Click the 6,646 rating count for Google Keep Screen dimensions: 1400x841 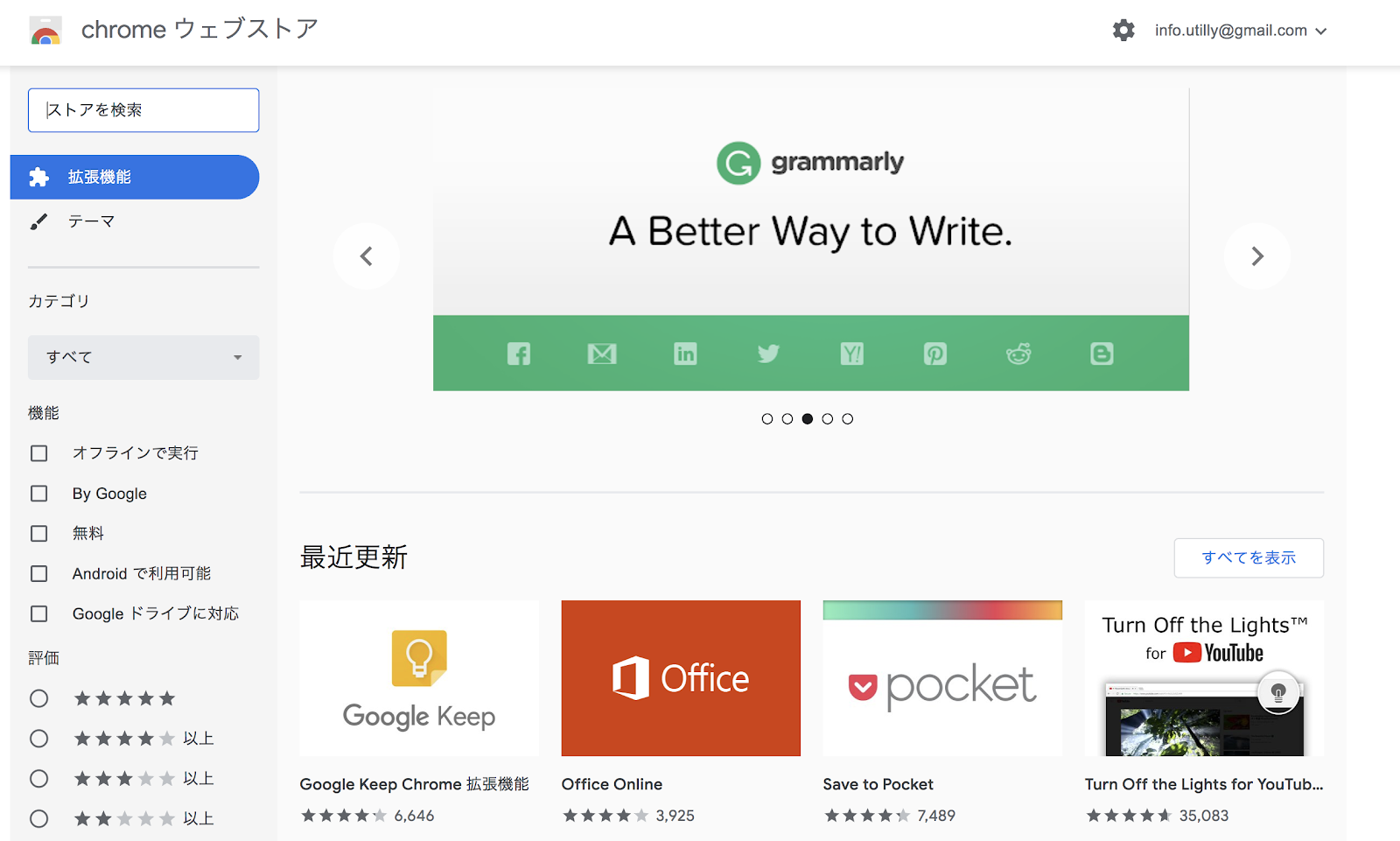(414, 816)
